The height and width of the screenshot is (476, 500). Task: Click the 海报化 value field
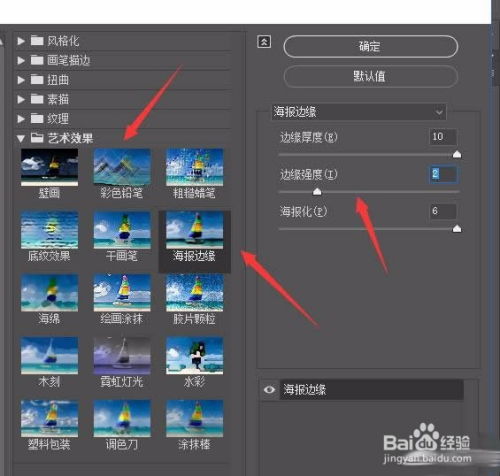click(443, 211)
